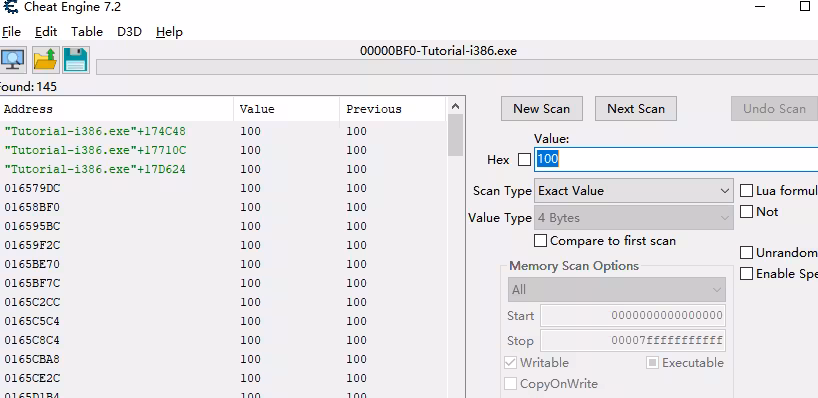This screenshot has height=398, width=818.
Task: Click process name 00000BF0-Tutorial-i386.exe
Action: [x=438, y=51]
